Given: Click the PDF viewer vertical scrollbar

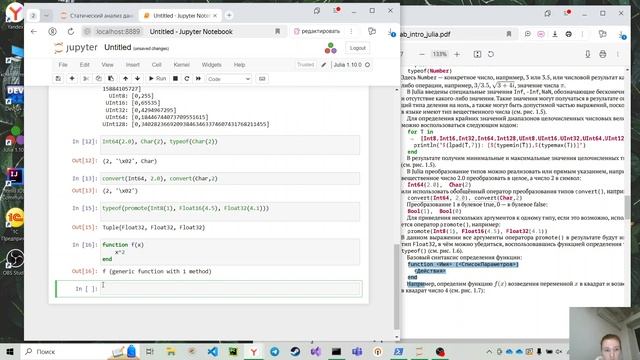Looking at the screenshot, I should pos(627,207).
